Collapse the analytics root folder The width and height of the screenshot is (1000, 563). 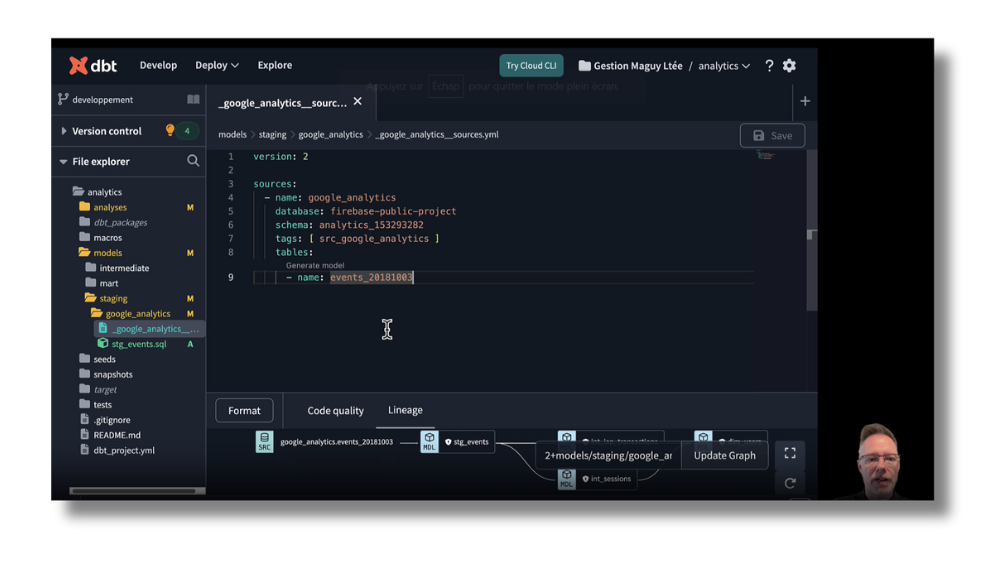(x=97, y=192)
